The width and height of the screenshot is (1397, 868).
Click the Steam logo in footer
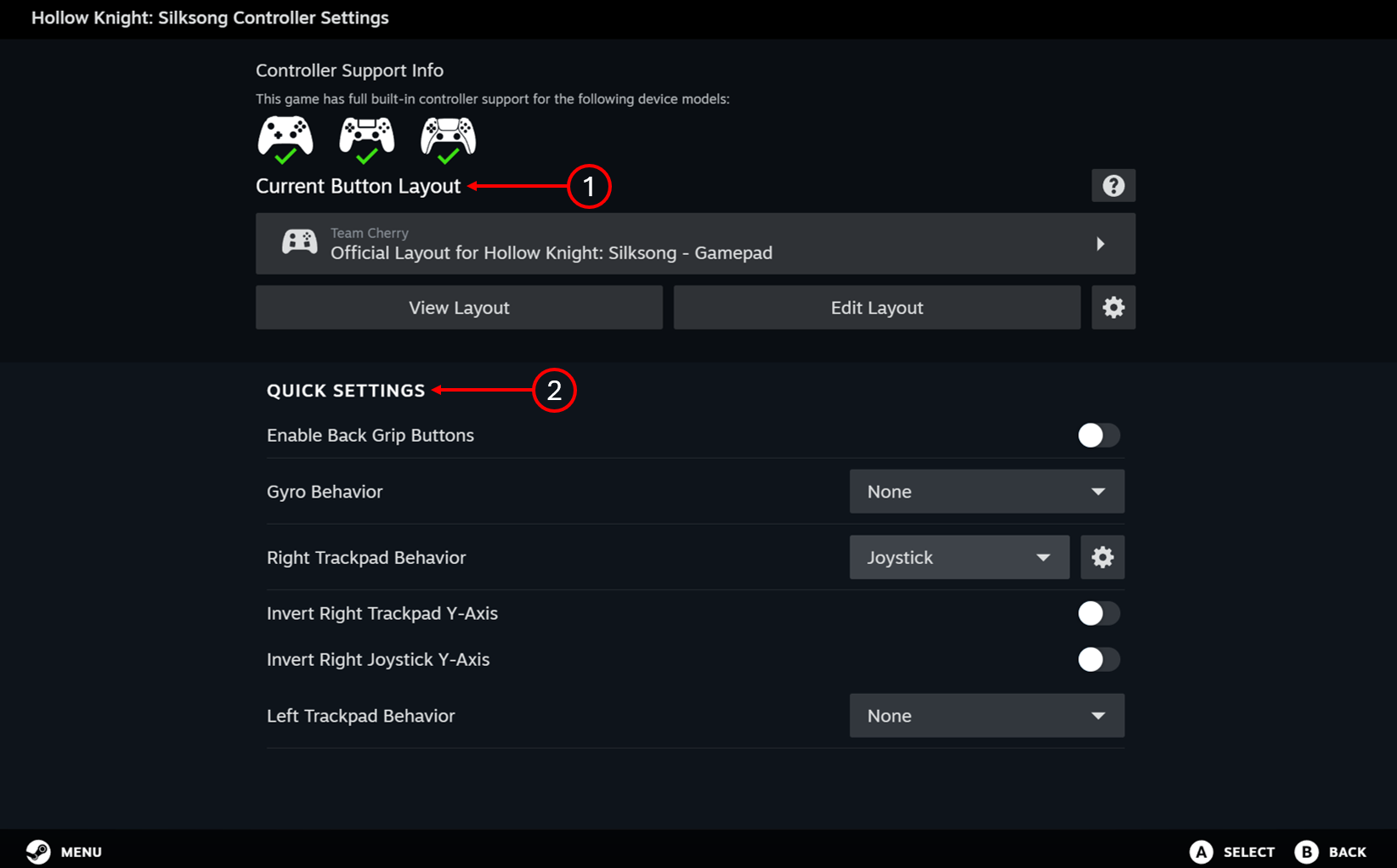38,851
